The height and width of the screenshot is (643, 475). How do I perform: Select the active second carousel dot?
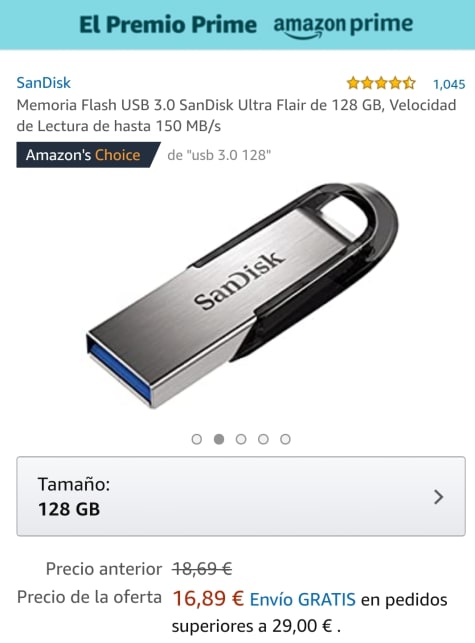219,439
